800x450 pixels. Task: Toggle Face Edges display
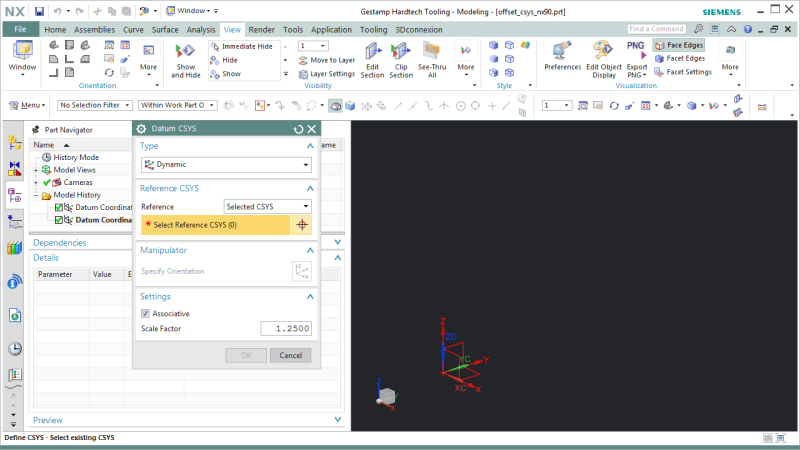coord(679,45)
